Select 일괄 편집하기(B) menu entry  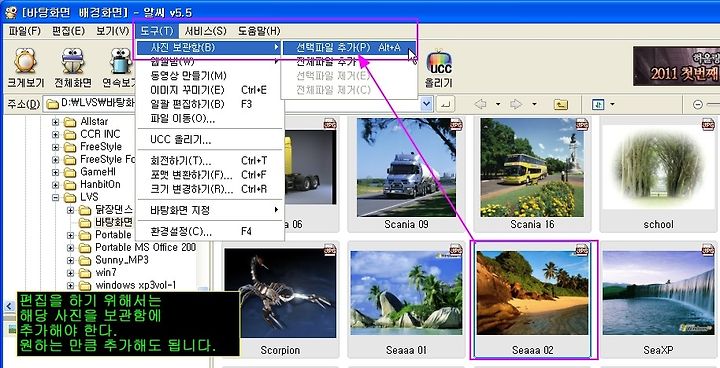209,104
